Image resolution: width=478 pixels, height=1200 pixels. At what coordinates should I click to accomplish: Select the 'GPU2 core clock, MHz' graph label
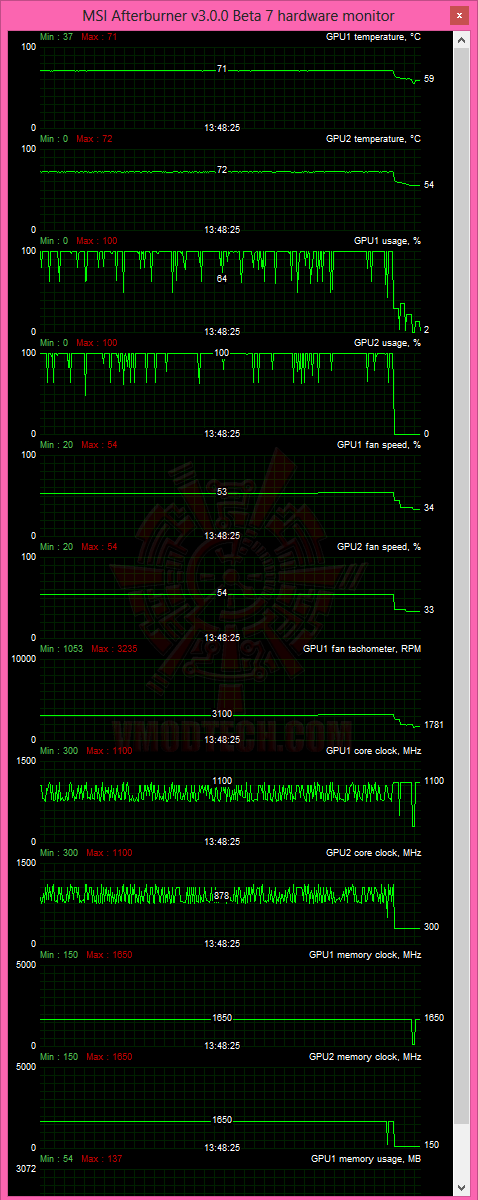click(x=373, y=853)
